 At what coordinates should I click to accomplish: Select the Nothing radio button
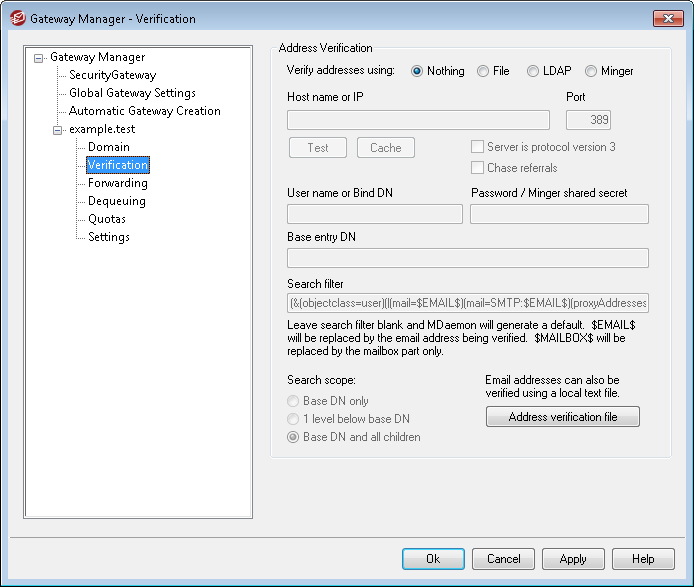click(417, 71)
